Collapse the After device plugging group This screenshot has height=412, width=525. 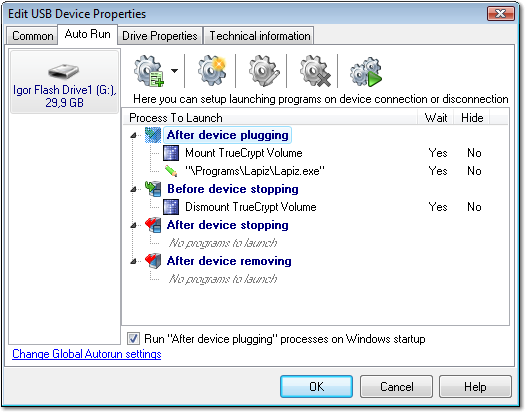[x=134, y=136]
